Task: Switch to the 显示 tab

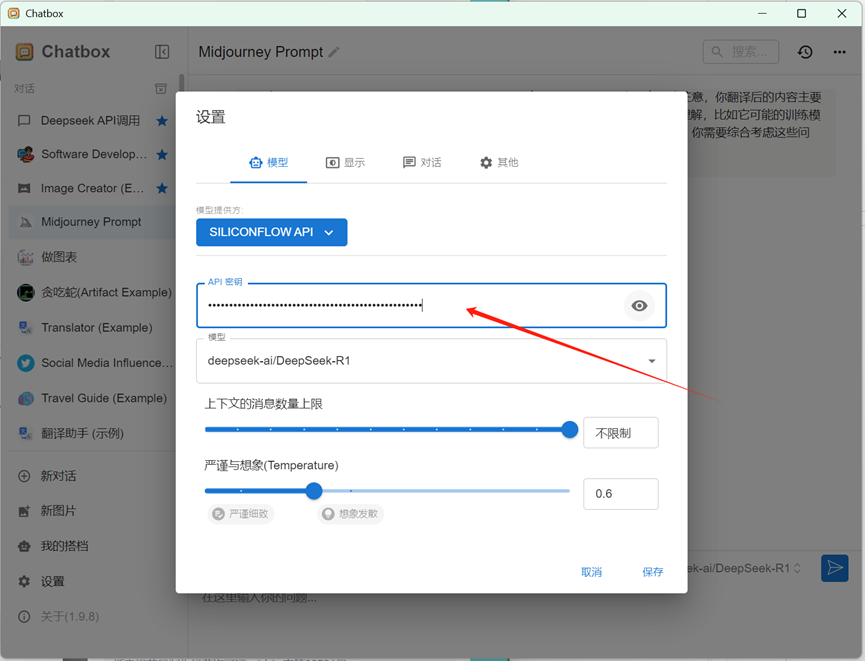Action: pyautogui.click(x=345, y=162)
